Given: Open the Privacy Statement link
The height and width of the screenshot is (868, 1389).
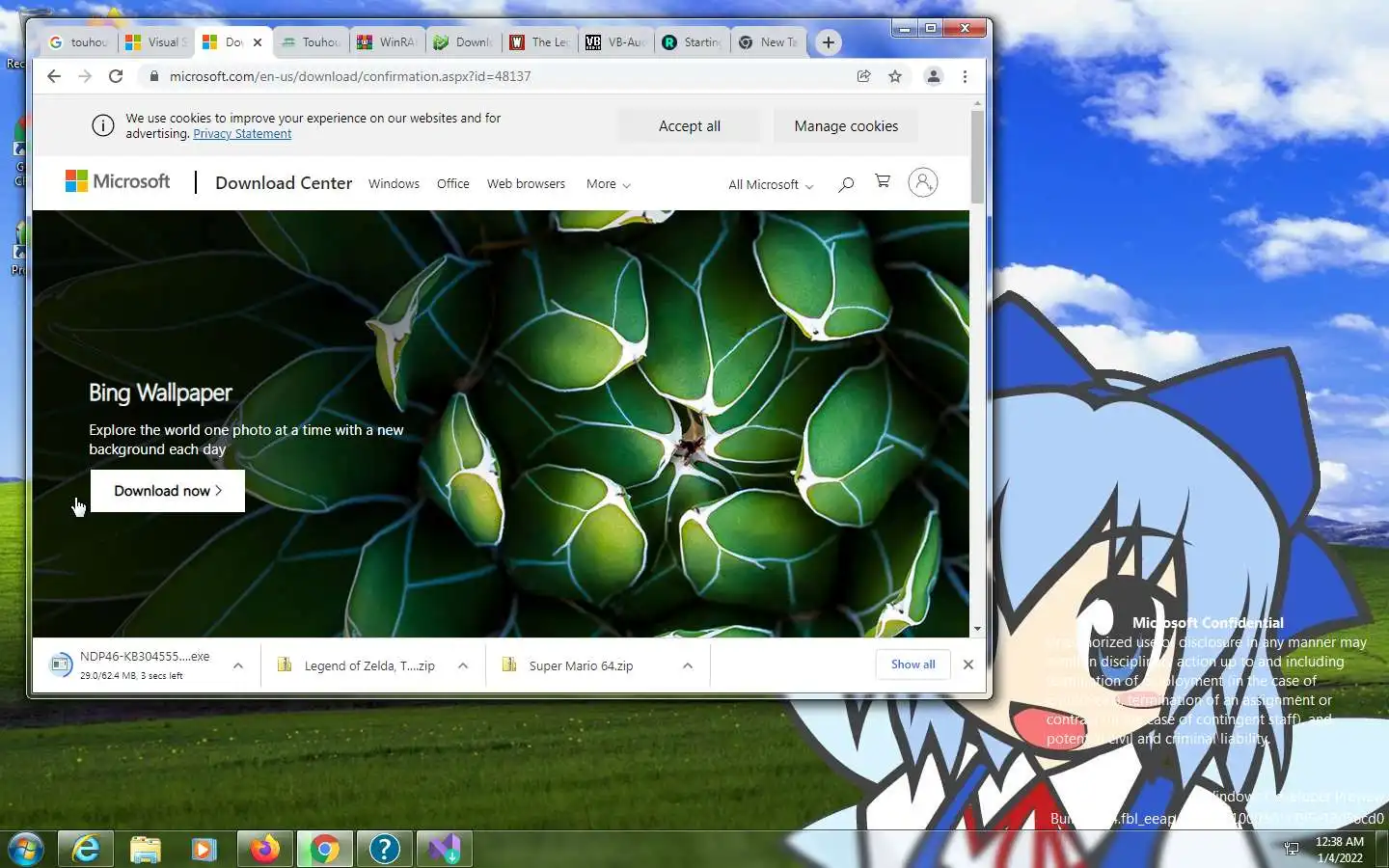Looking at the screenshot, I should 242,134.
